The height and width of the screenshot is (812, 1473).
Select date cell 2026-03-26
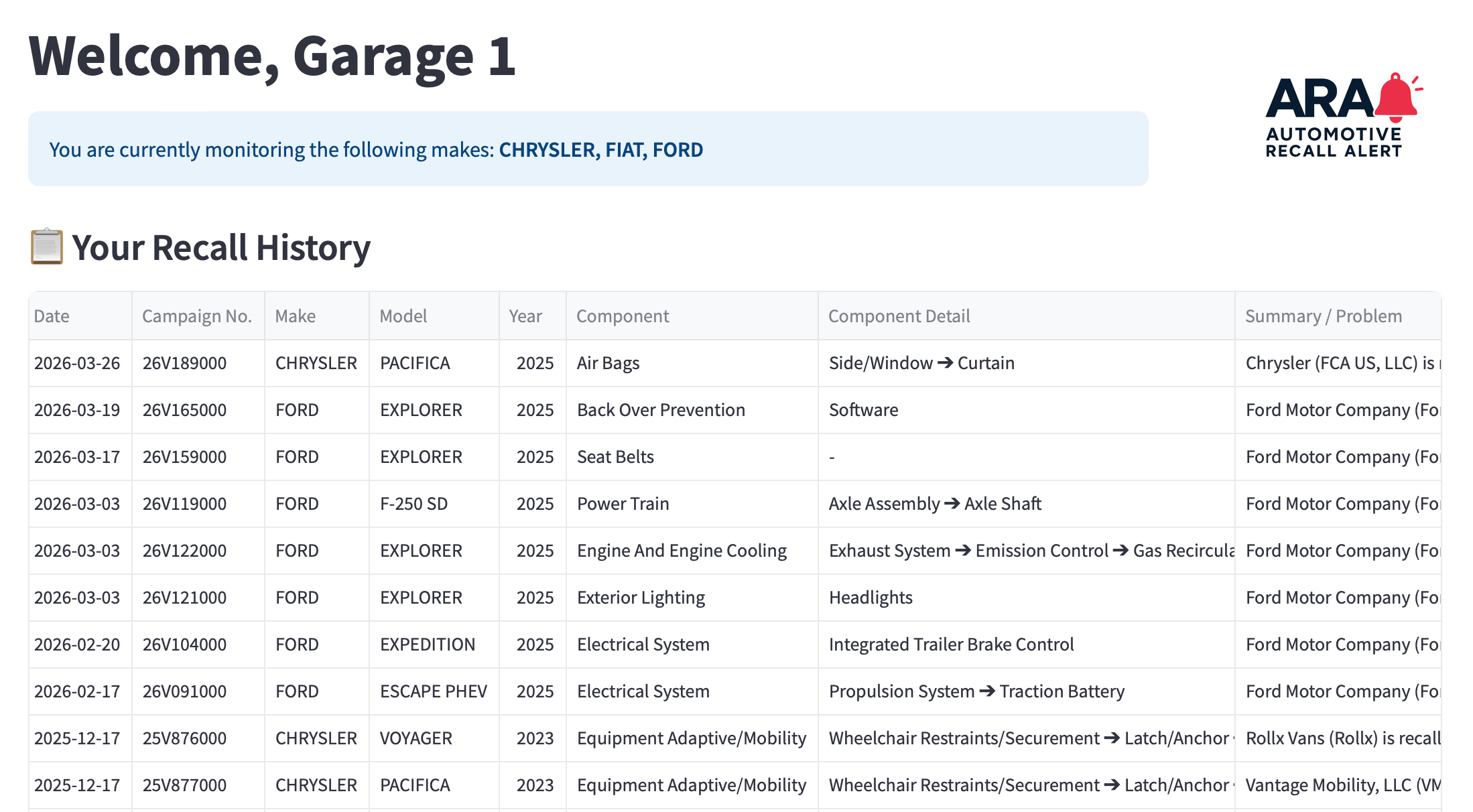[80, 363]
